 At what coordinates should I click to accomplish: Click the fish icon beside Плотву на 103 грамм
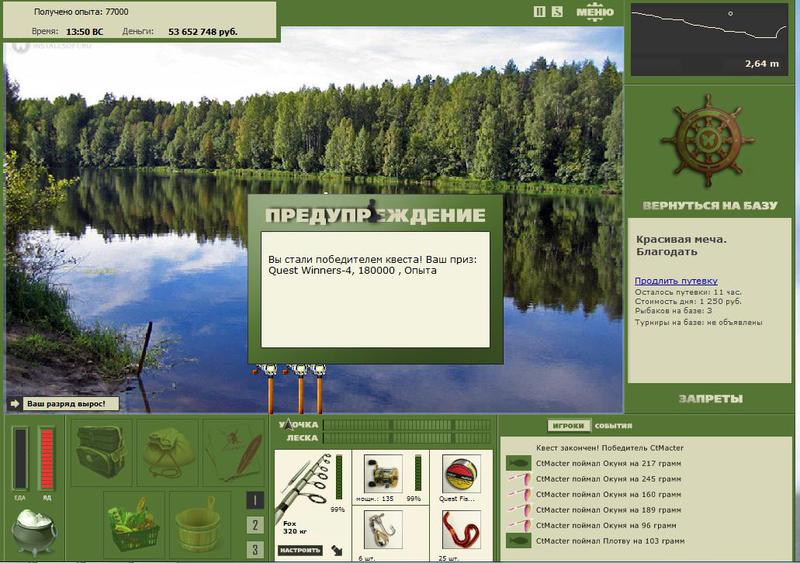[x=518, y=541]
